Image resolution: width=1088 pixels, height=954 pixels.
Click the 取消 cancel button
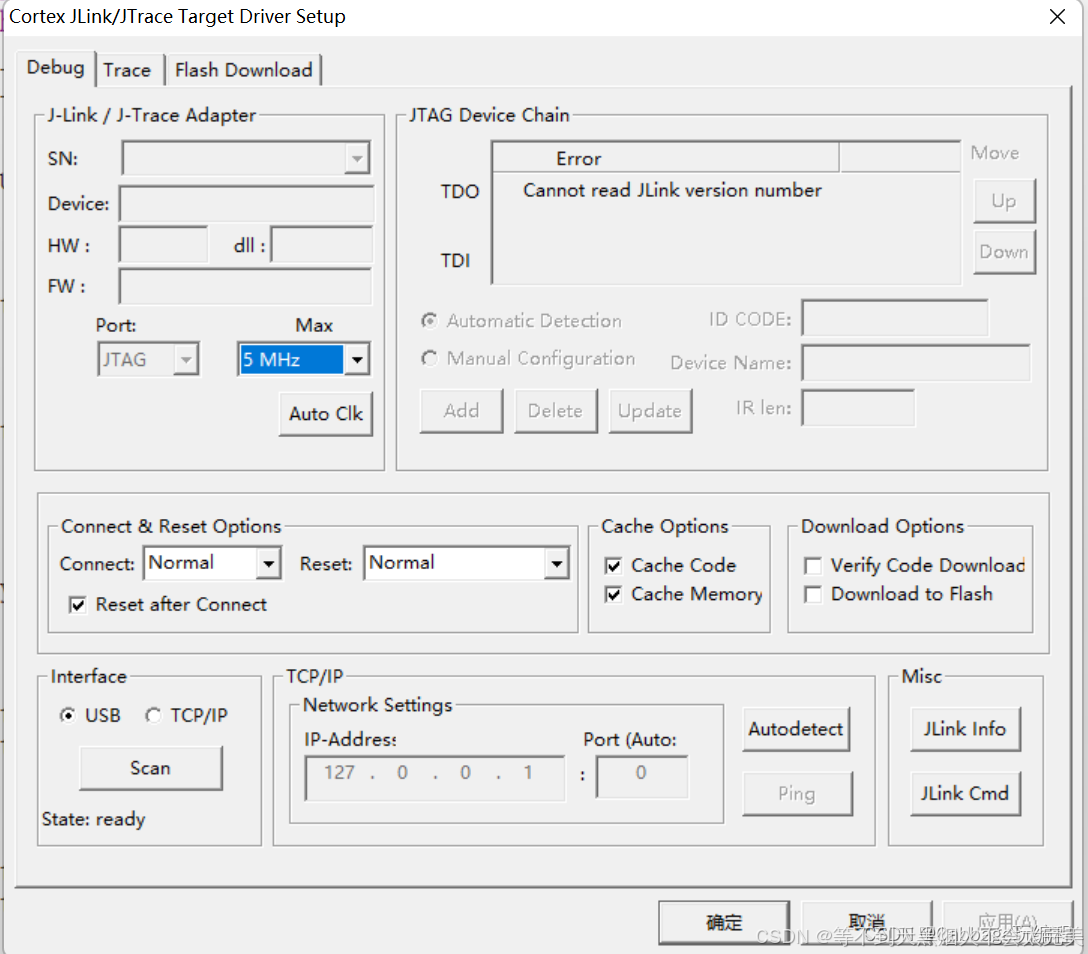pos(866,922)
